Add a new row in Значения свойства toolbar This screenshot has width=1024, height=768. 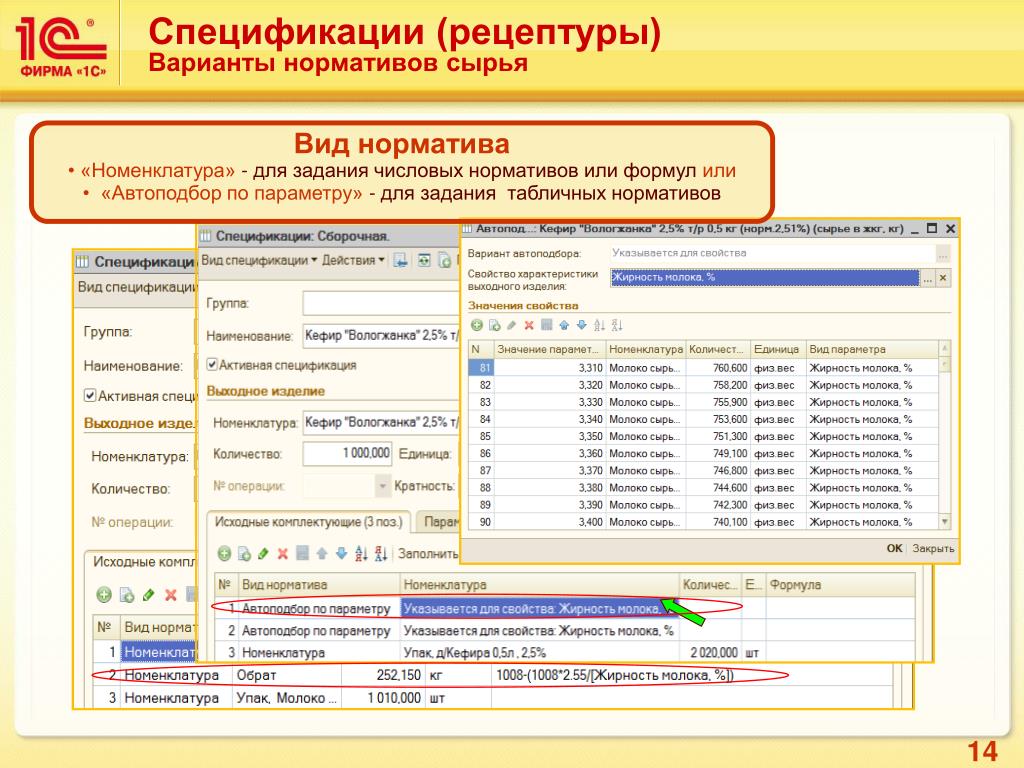[477, 325]
